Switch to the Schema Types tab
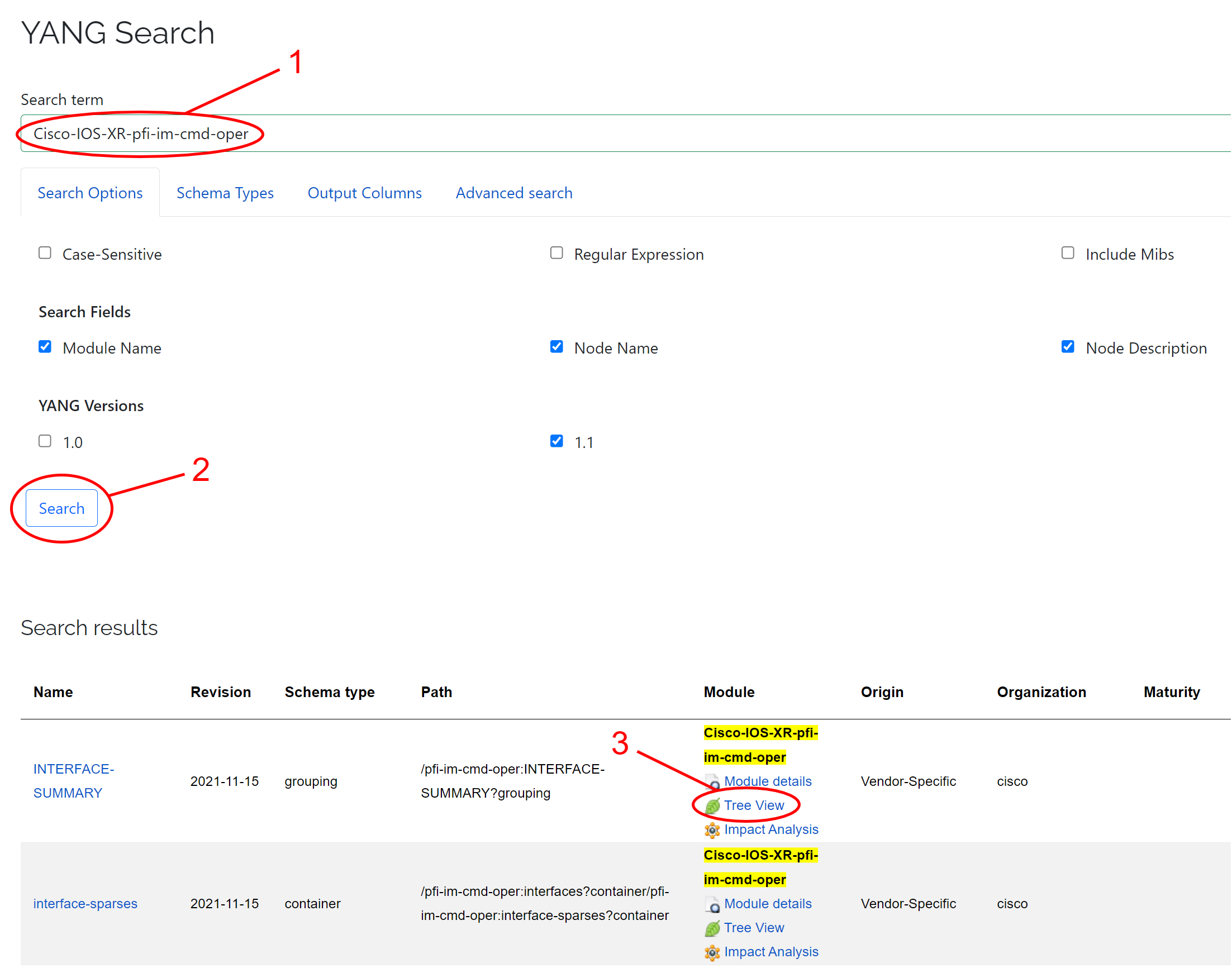 [223, 193]
